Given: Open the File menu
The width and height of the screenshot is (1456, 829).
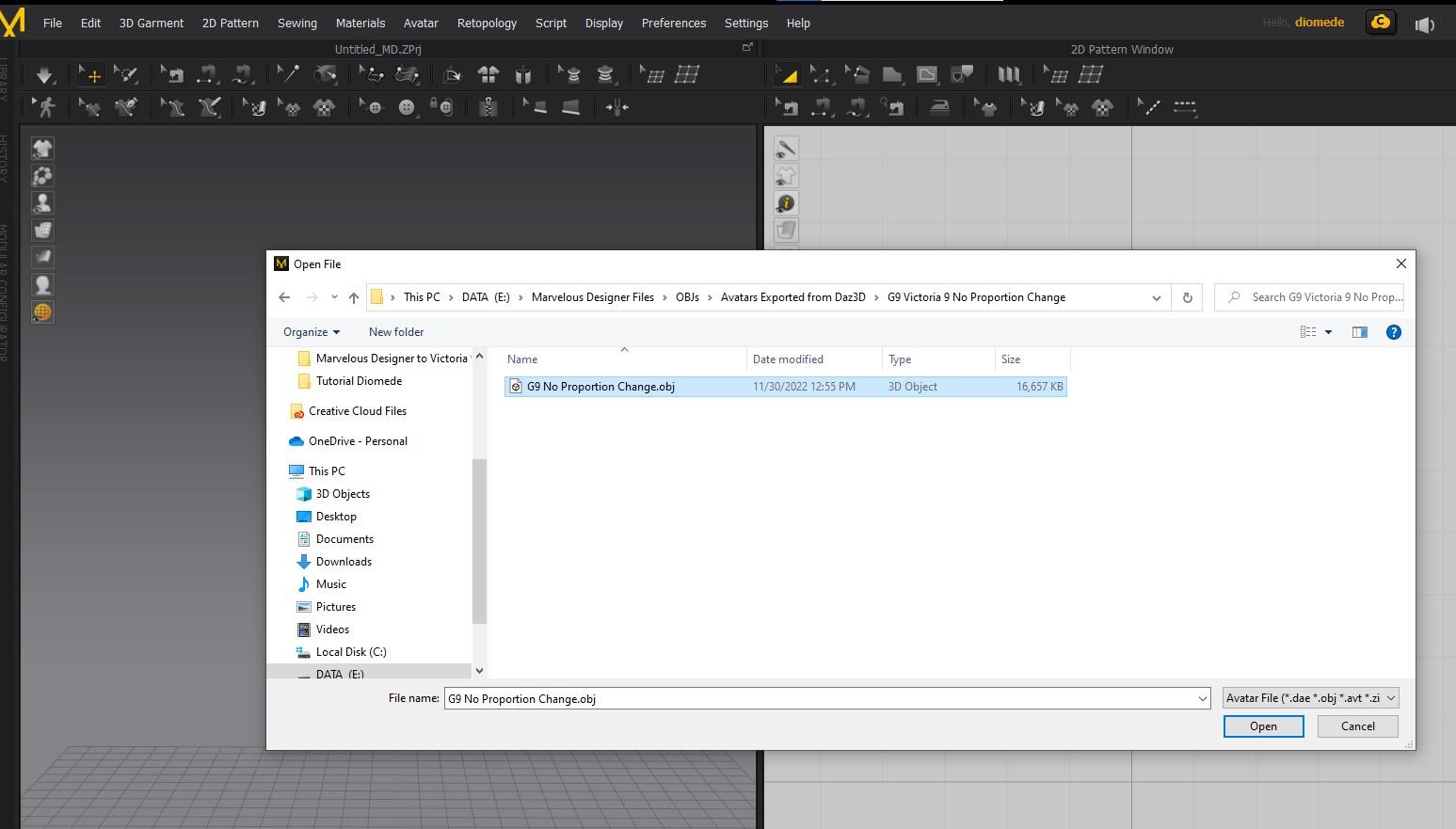Looking at the screenshot, I should click(x=53, y=23).
